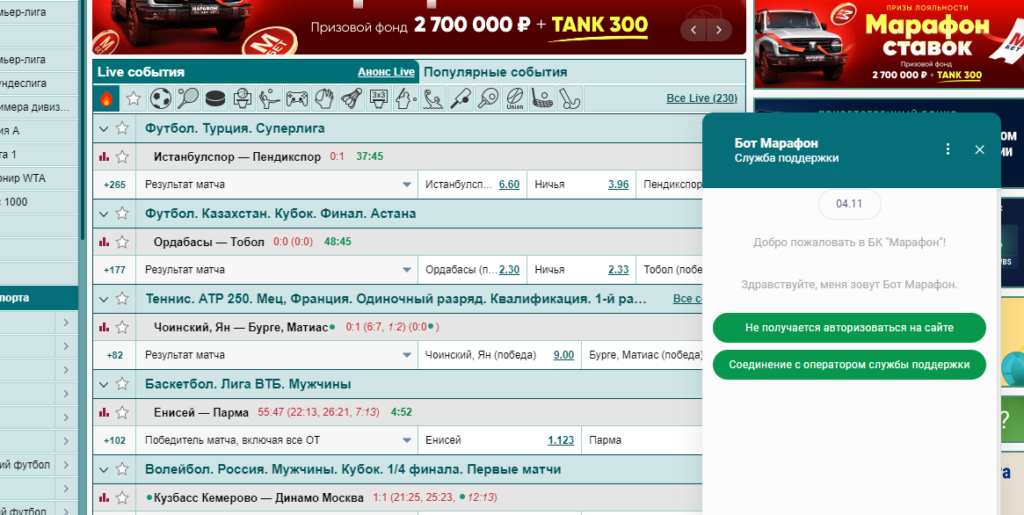Image resolution: width=1024 pixels, height=515 pixels.
Task: Go to previous banner slide arrow
Action: click(x=694, y=29)
